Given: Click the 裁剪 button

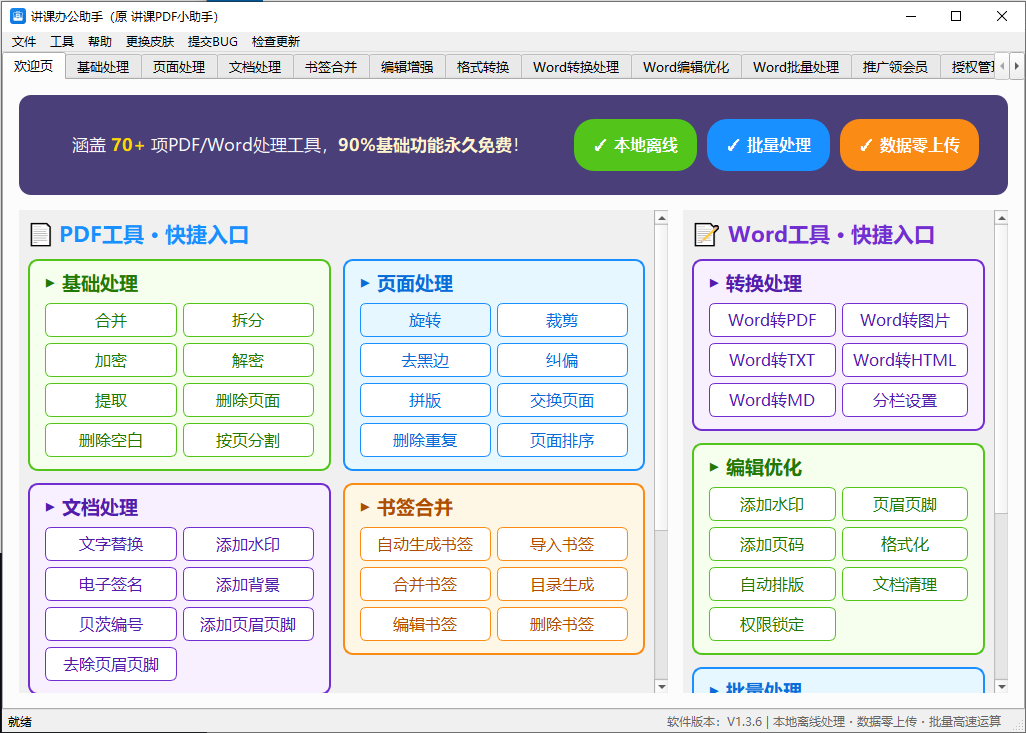Looking at the screenshot, I should coord(562,320).
